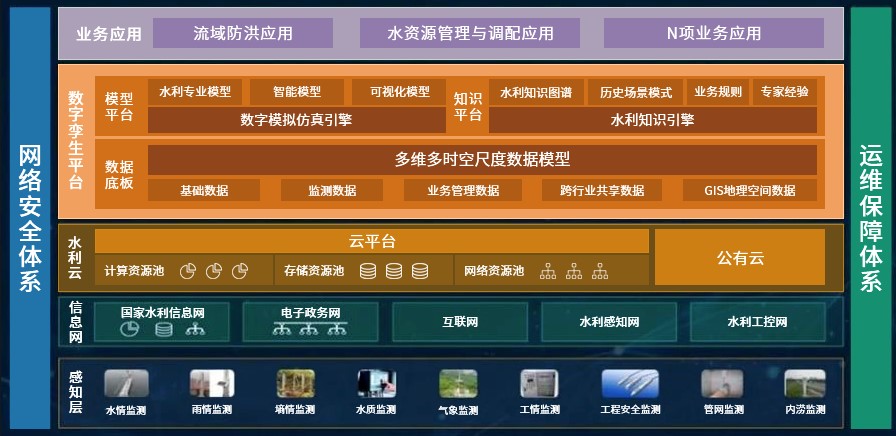The height and width of the screenshot is (436, 896).
Task: Click the 多维多时空尺度数据模型 bar
Action: (482, 159)
